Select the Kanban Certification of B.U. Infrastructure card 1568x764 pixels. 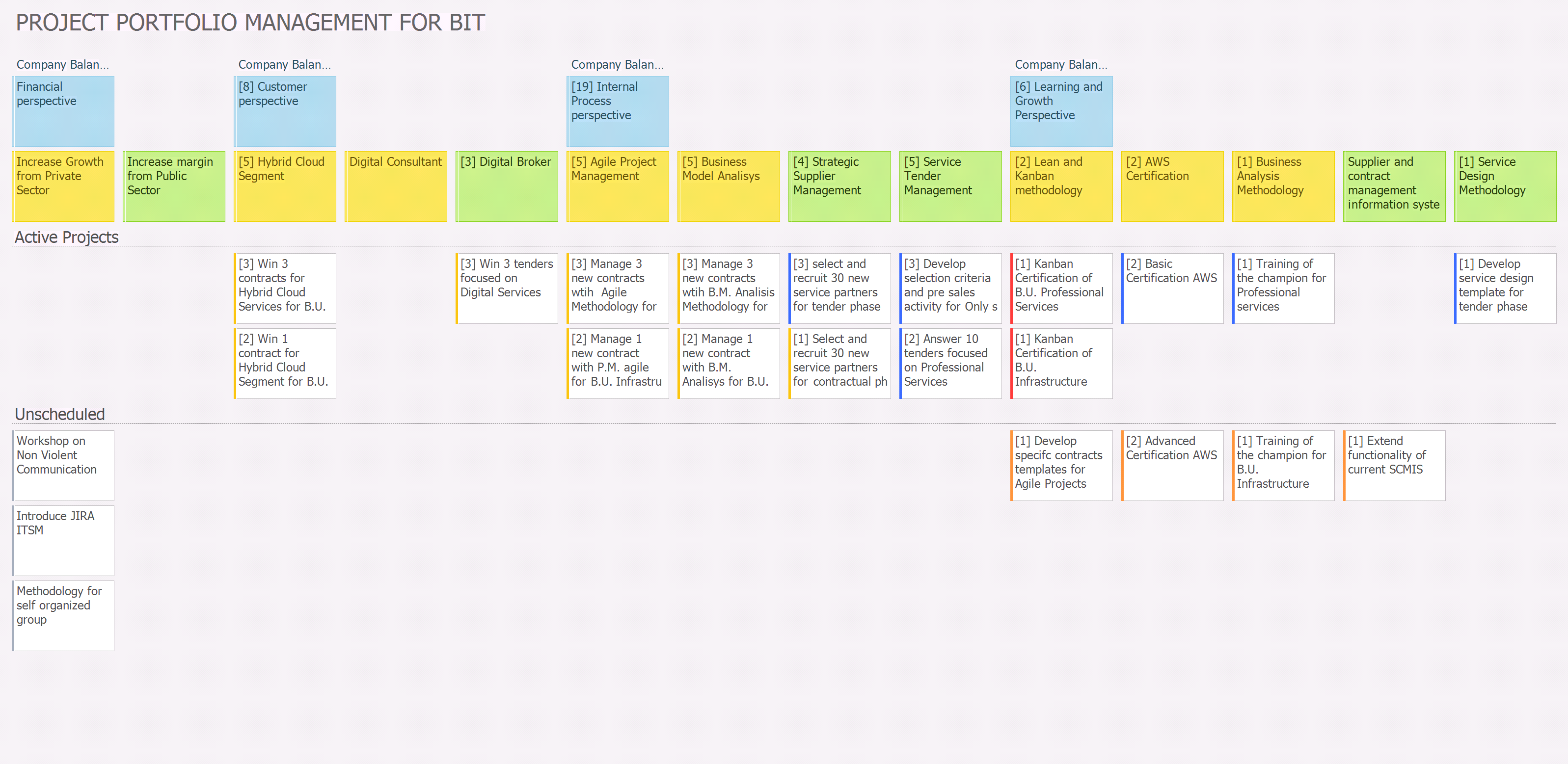click(x=1061, y=363)
